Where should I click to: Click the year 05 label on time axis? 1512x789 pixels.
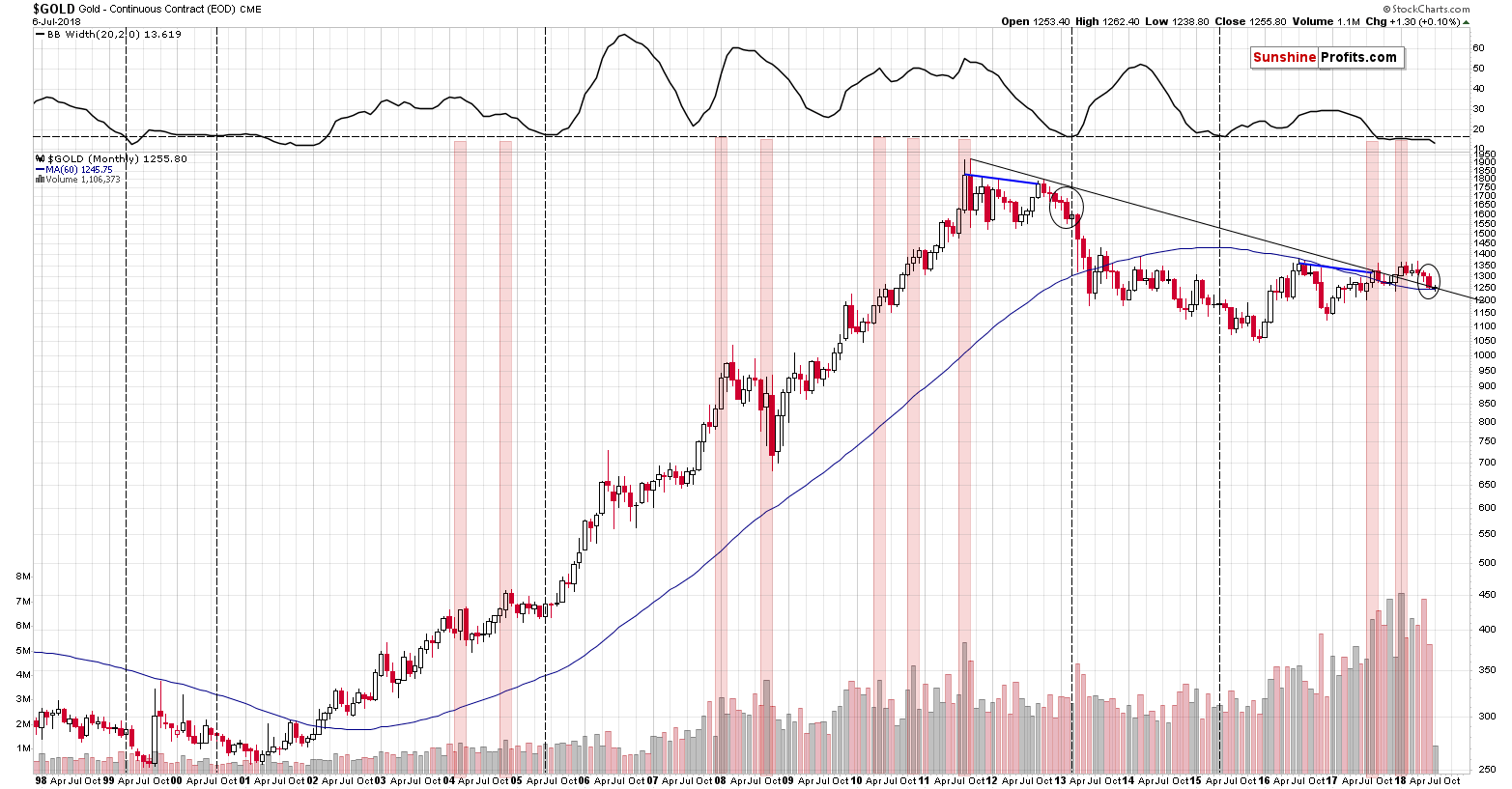[x=516, y=781]
